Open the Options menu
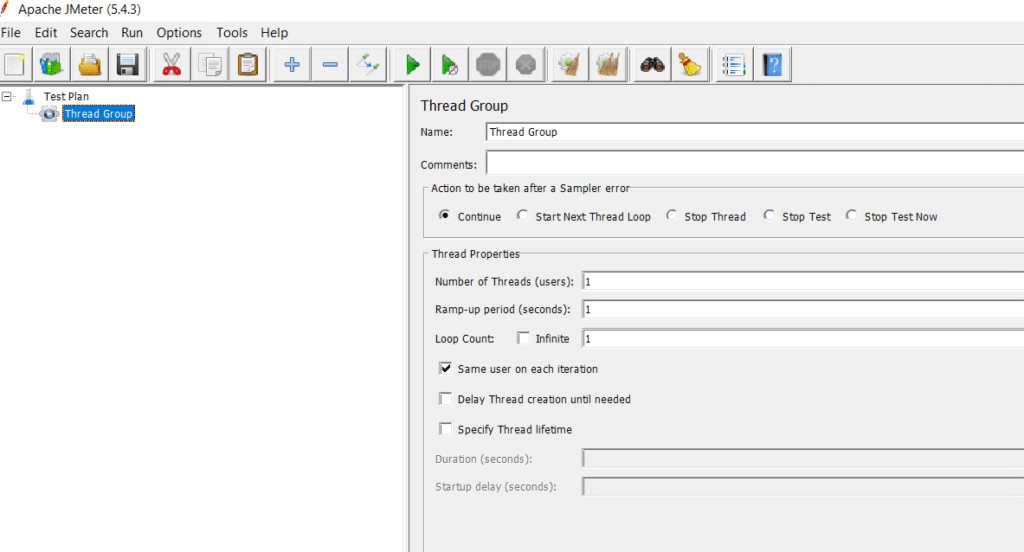The image size is (1024, 552). pos(179,33)
